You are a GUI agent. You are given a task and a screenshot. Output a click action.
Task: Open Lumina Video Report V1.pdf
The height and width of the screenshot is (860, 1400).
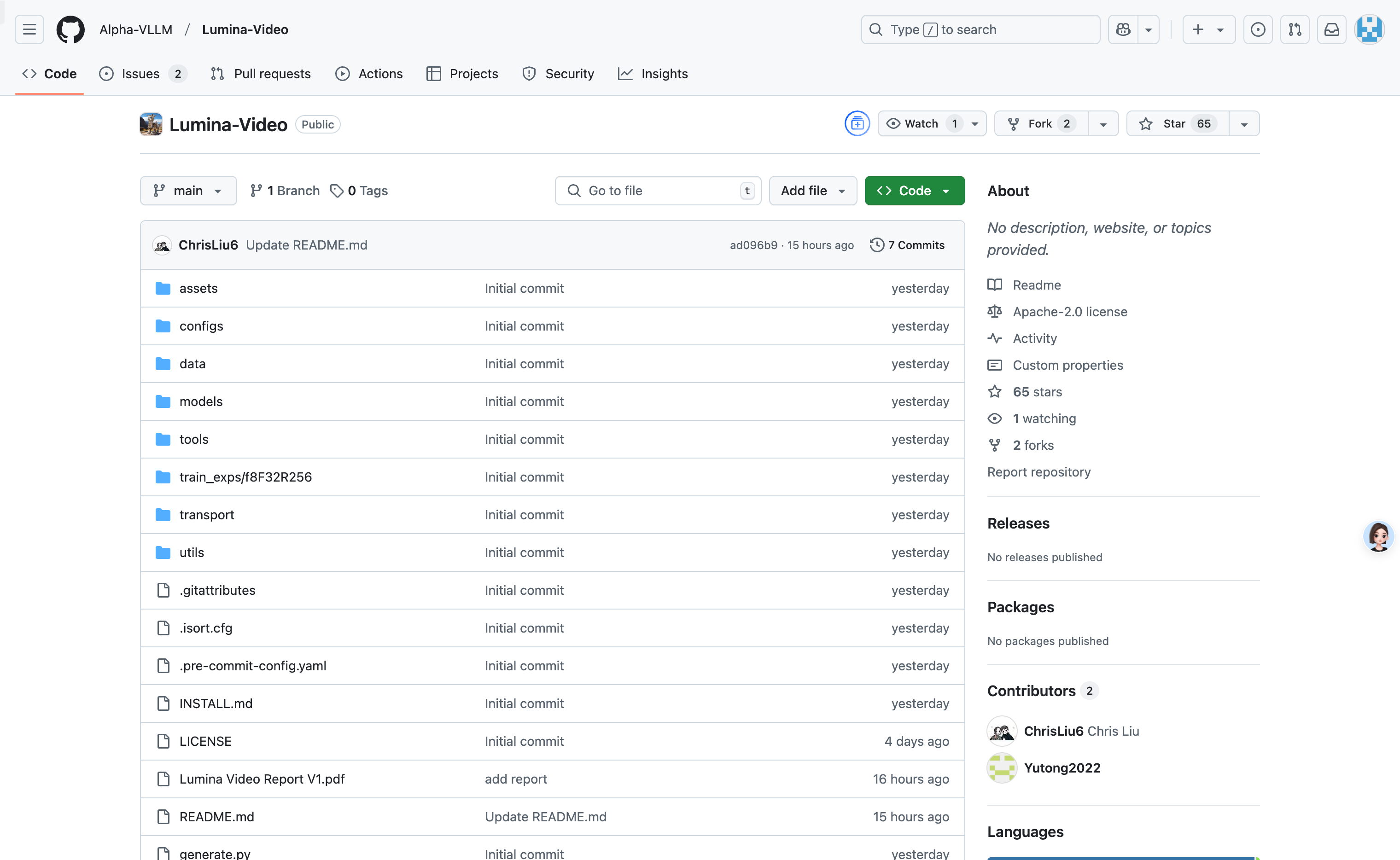tap(262, 779)
